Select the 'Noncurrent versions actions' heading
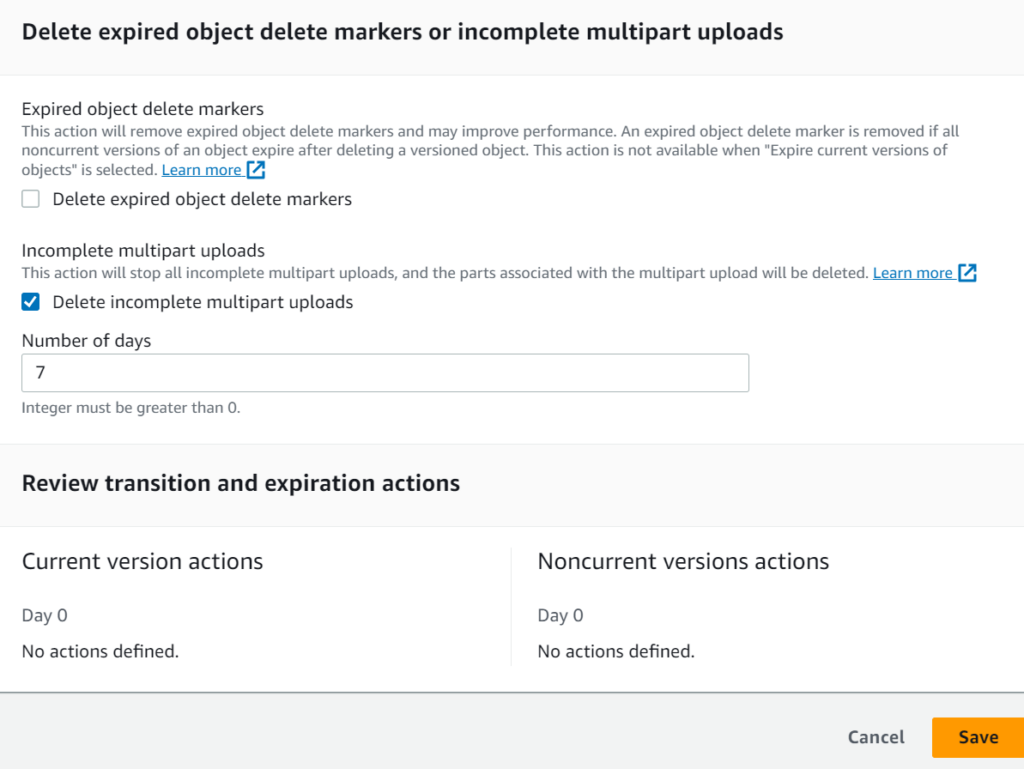1024x769 pixels. point(683,562)
